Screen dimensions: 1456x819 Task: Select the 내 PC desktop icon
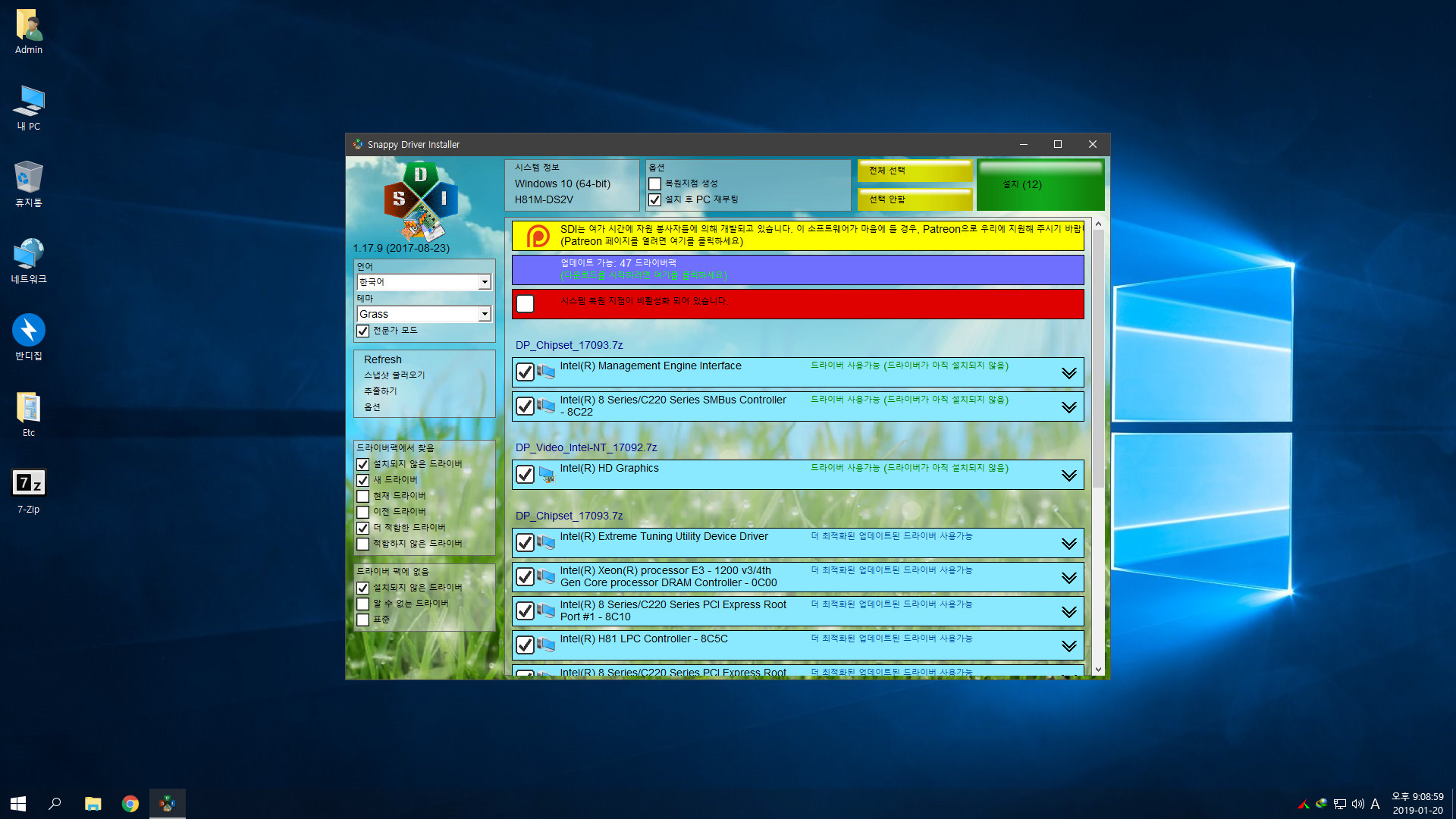(x=29, y=108)
